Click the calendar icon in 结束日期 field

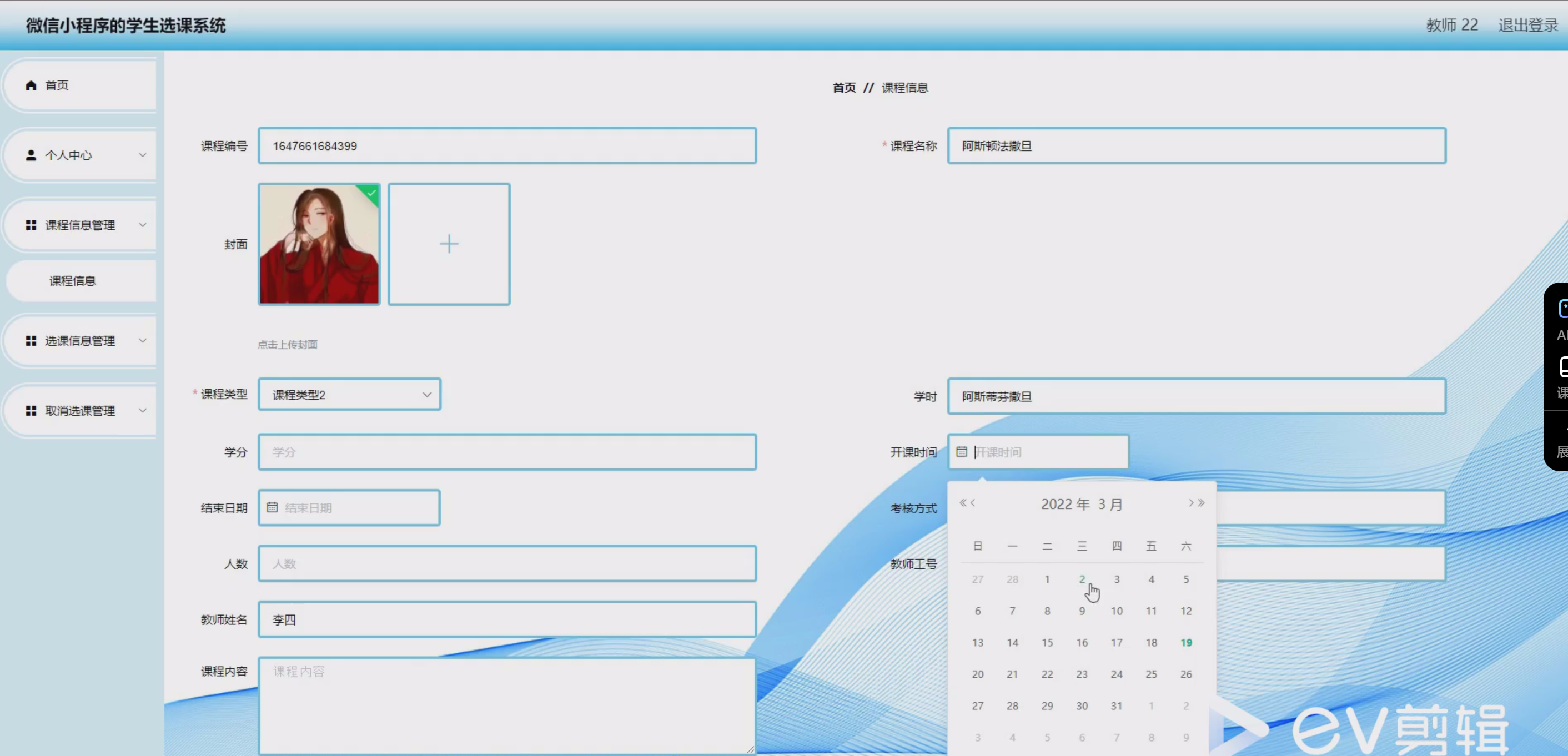272,507
